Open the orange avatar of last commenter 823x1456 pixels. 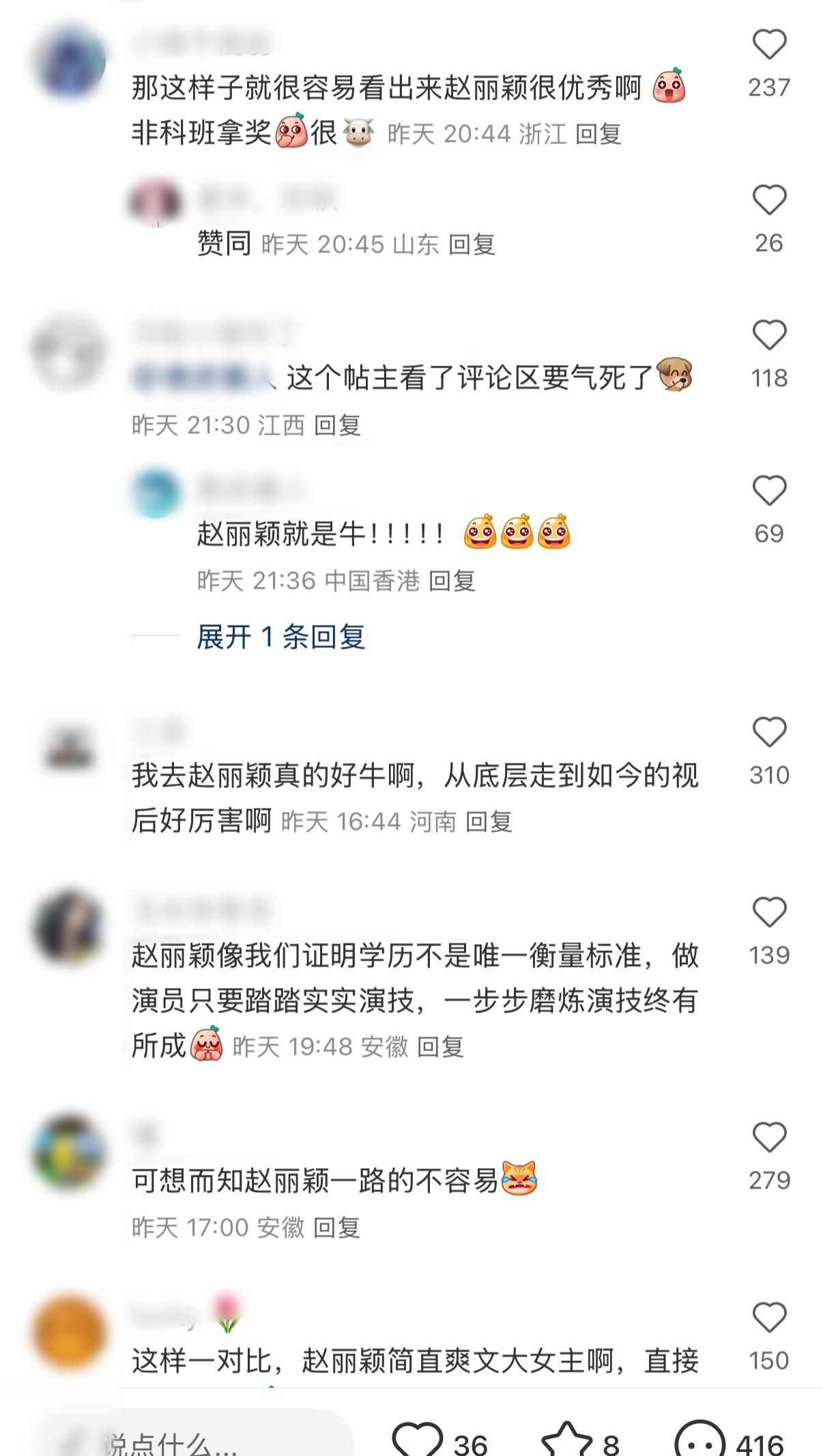click(x=70, y=1332)
